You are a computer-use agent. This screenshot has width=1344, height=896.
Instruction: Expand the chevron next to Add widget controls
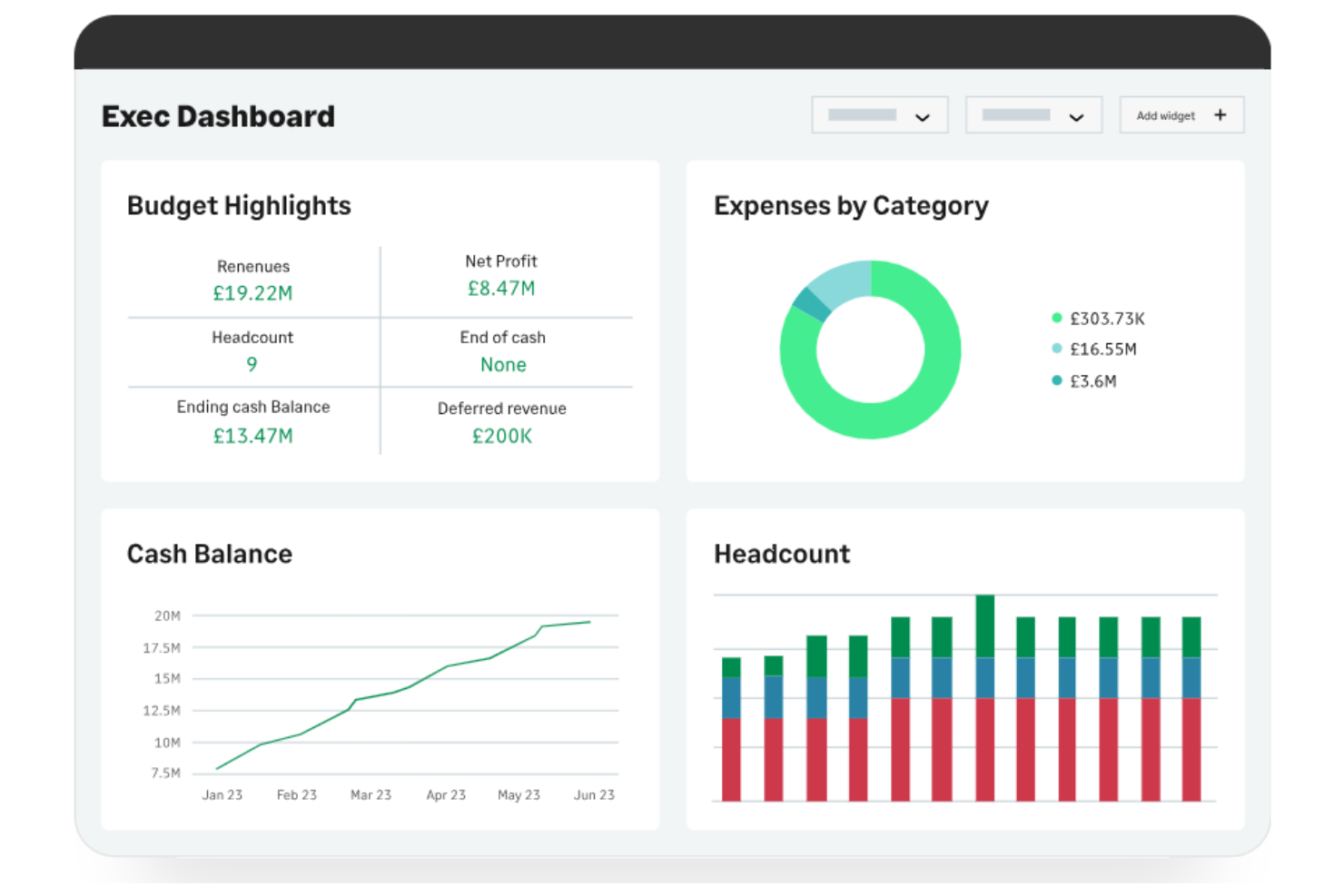point(1077,117)
